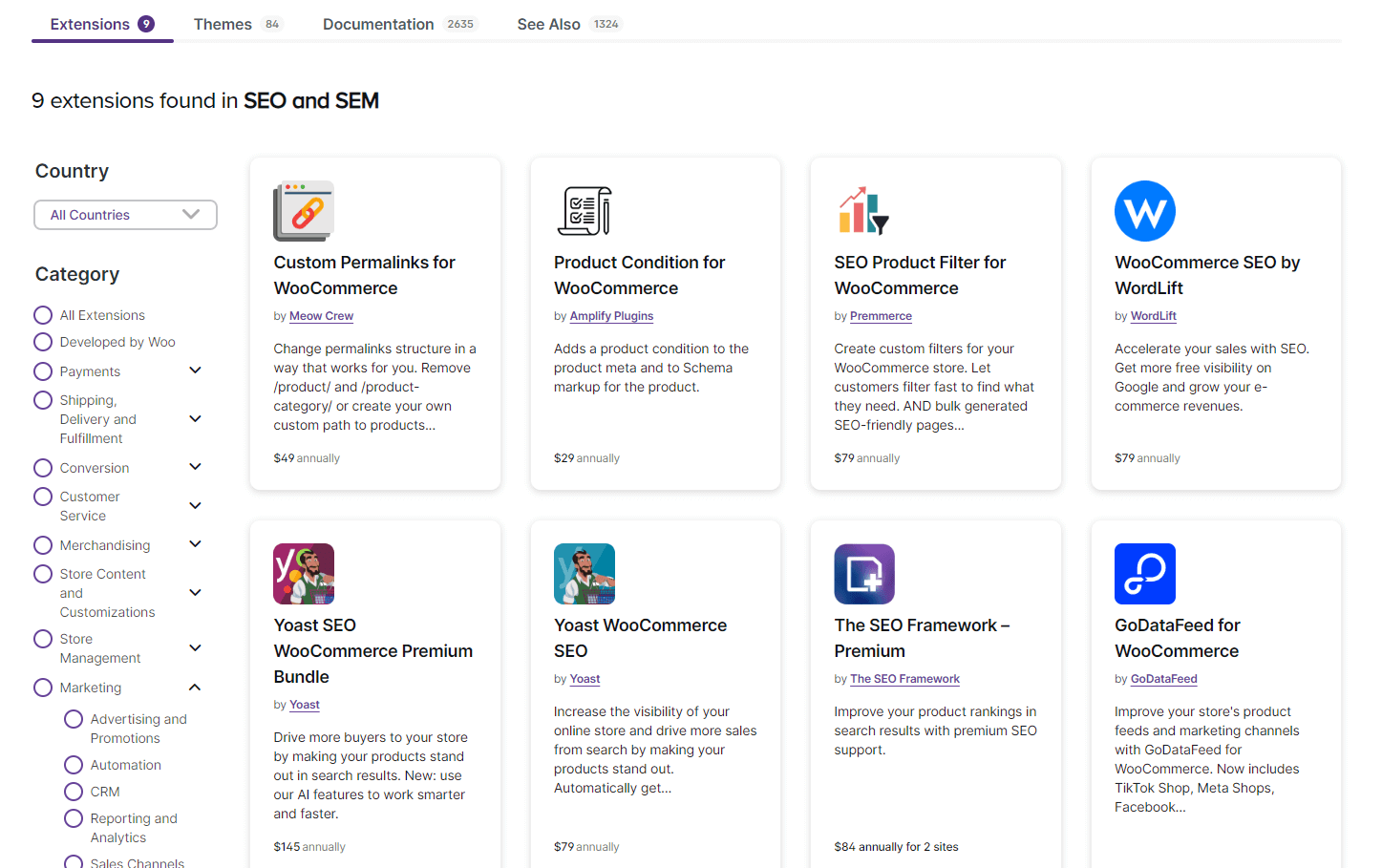Open the Yoast SEO Premium Bundle icon
This screenshot has height=868, width=1382.
[304, 574]
